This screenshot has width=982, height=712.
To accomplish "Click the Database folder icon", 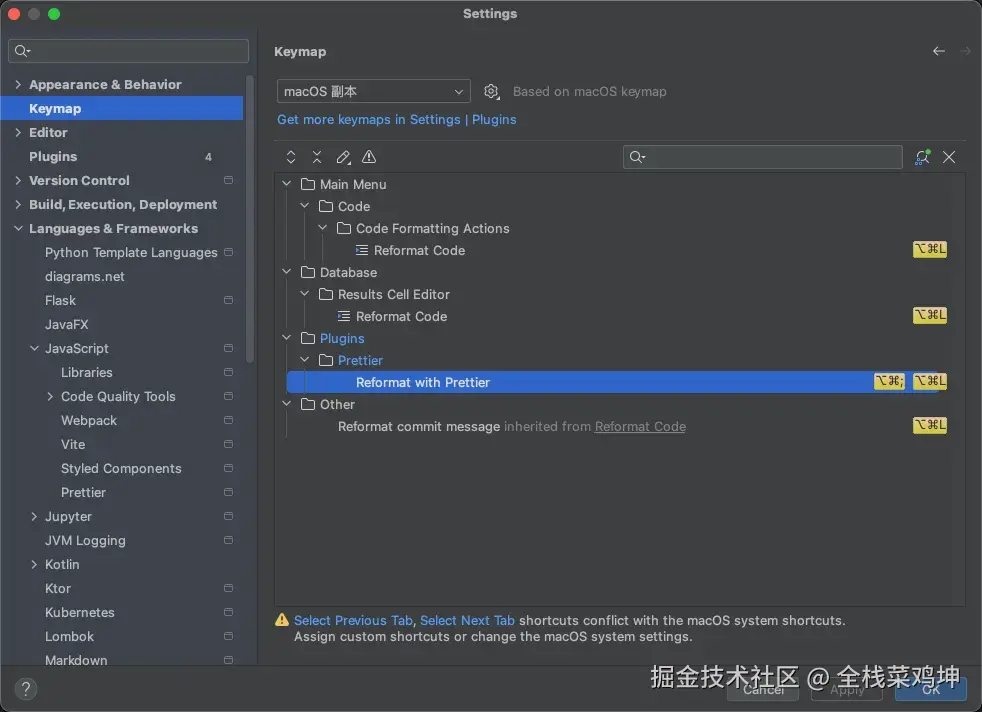I will (x=308, y=272).
